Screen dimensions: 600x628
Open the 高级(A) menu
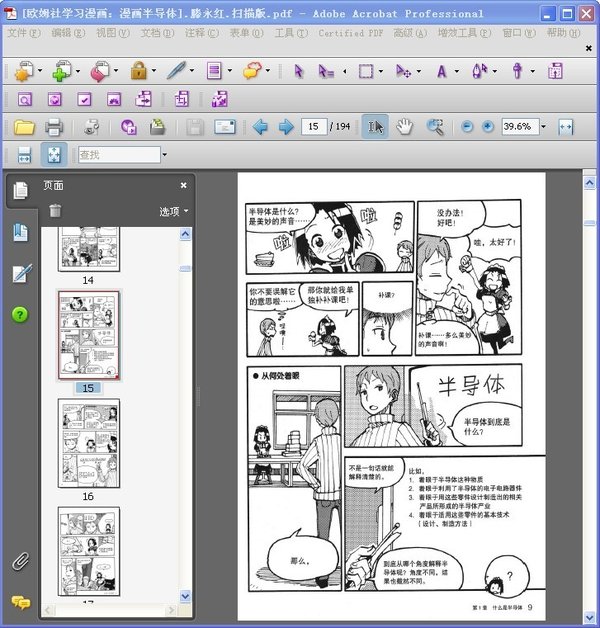(x=411, y=33)
